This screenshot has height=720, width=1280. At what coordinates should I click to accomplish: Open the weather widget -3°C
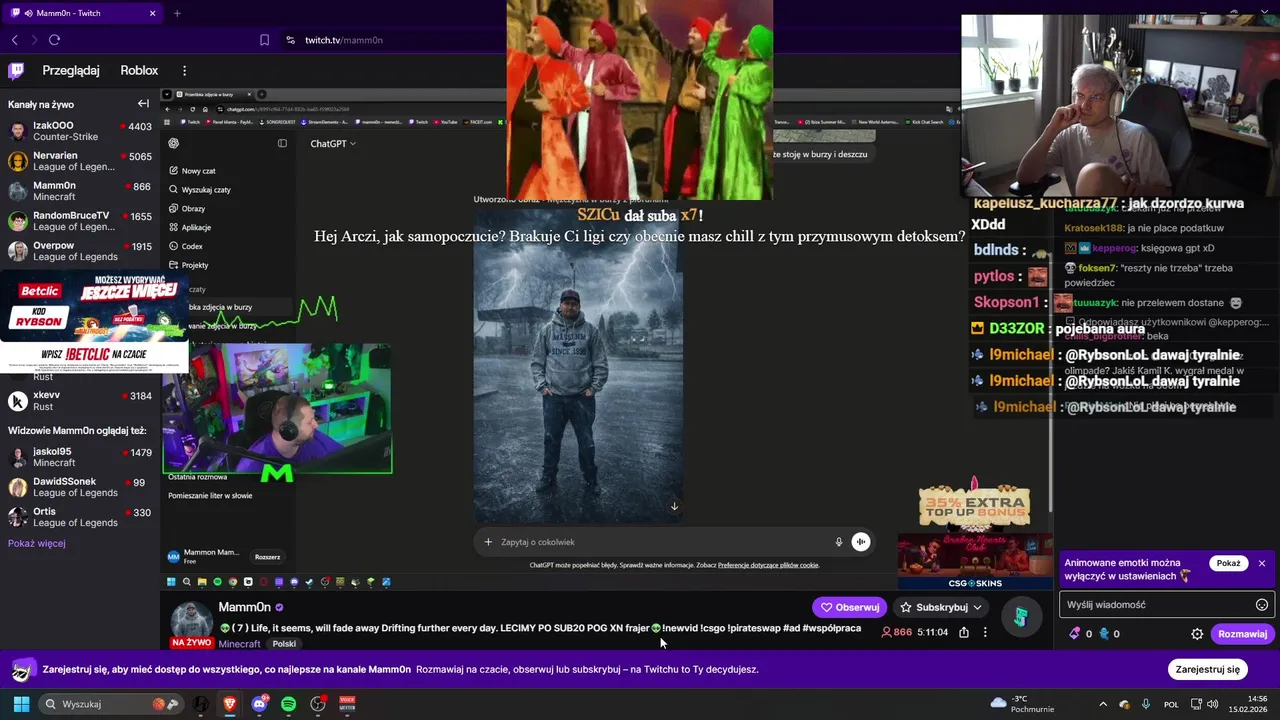[1020, 704]
